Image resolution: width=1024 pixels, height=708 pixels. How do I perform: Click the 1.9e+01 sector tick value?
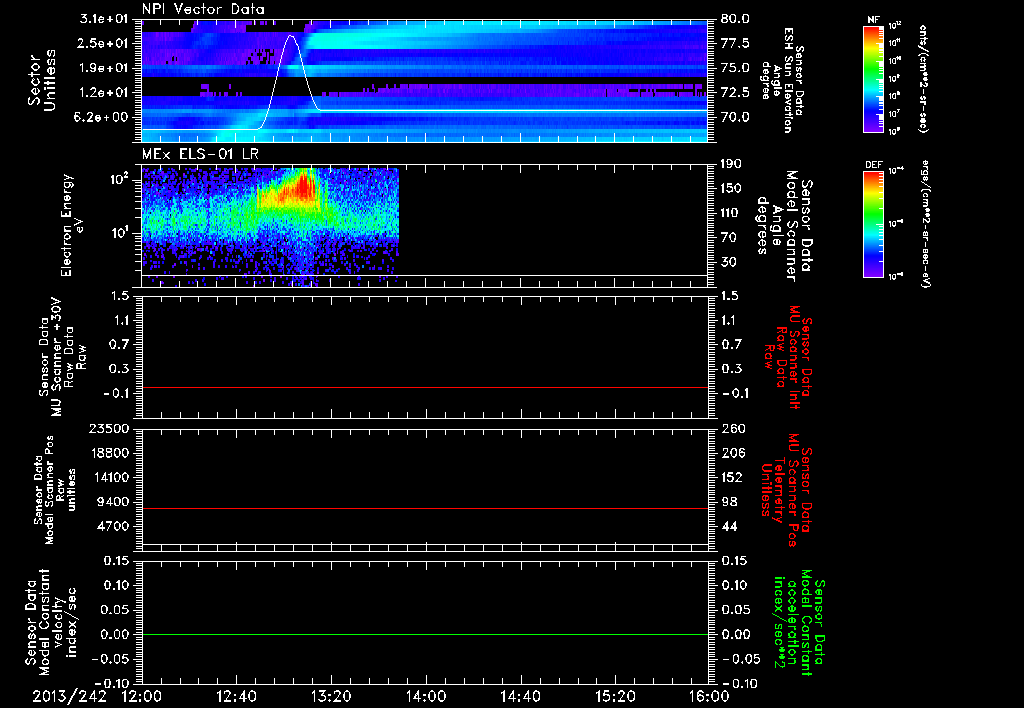click(103, 68)
